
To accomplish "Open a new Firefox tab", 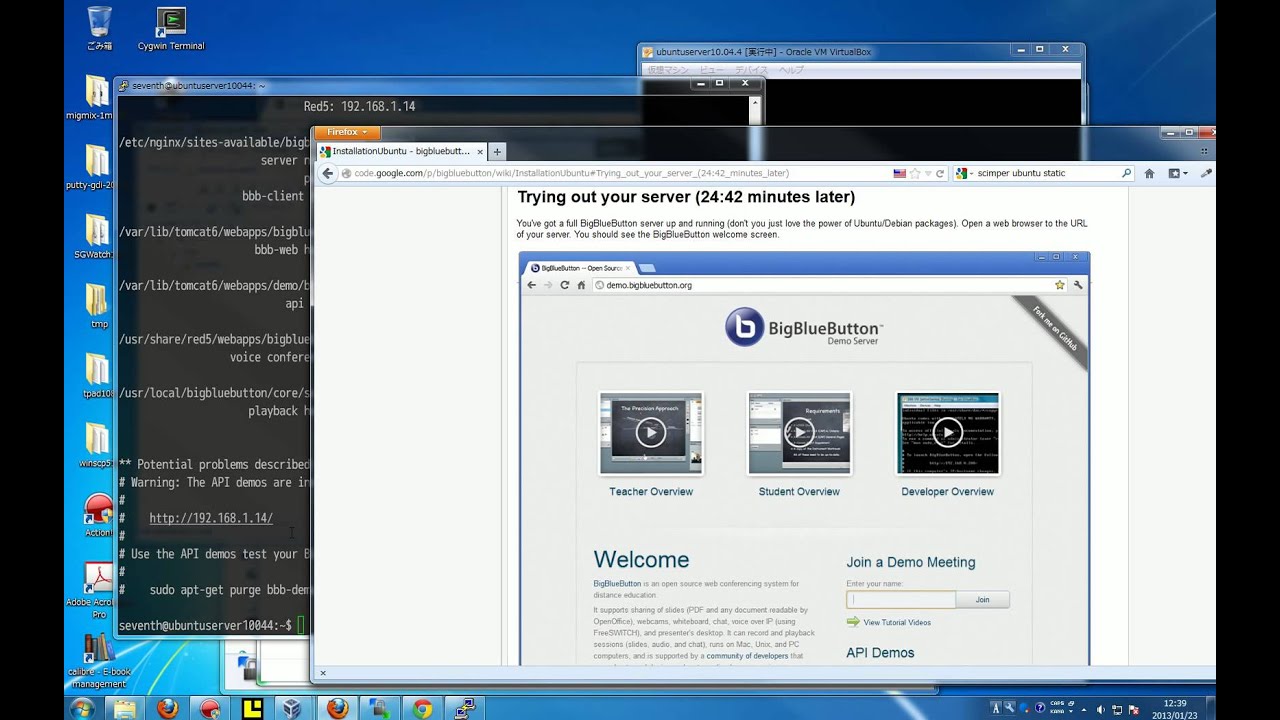I will point(497,152).
